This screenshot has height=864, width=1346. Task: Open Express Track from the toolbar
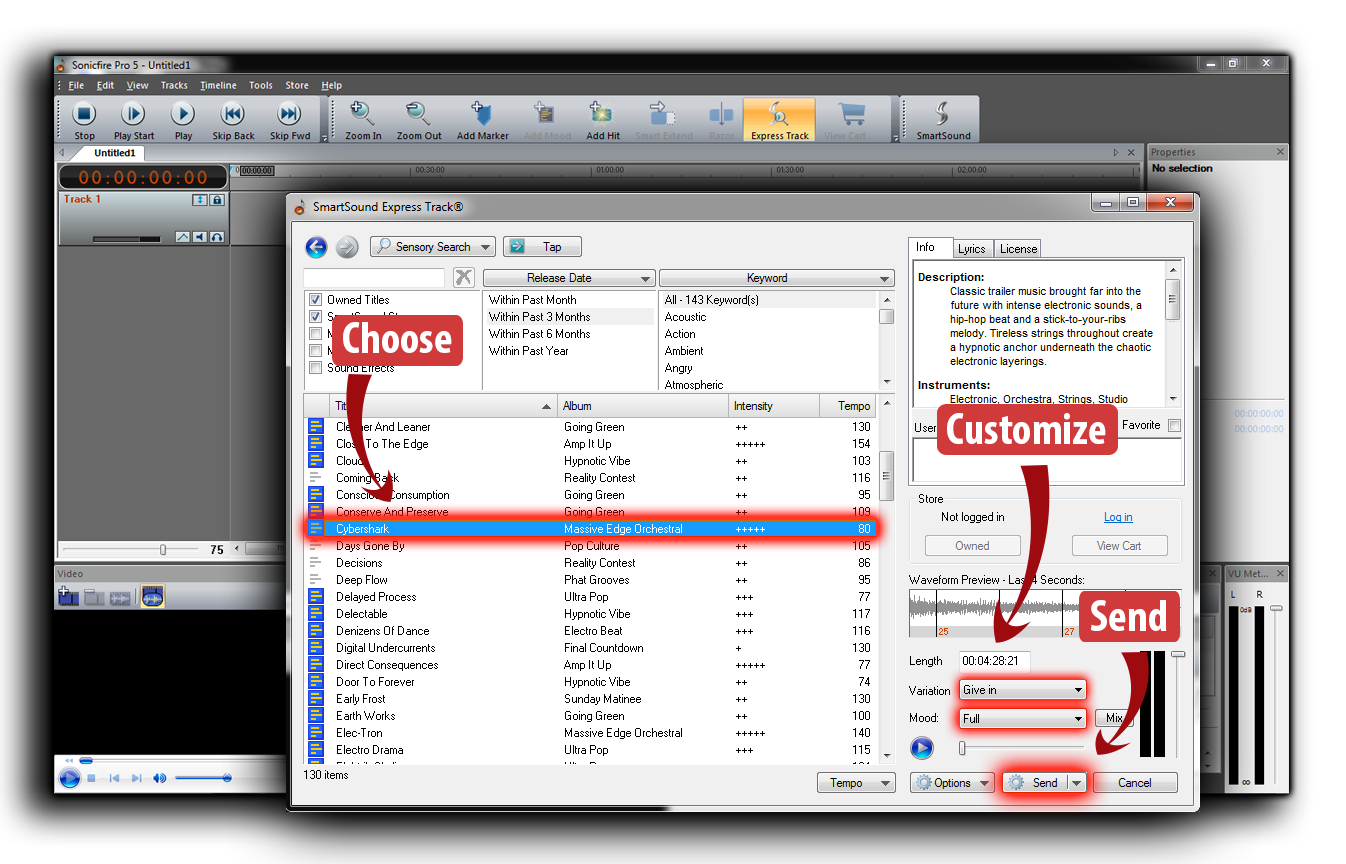779,120
